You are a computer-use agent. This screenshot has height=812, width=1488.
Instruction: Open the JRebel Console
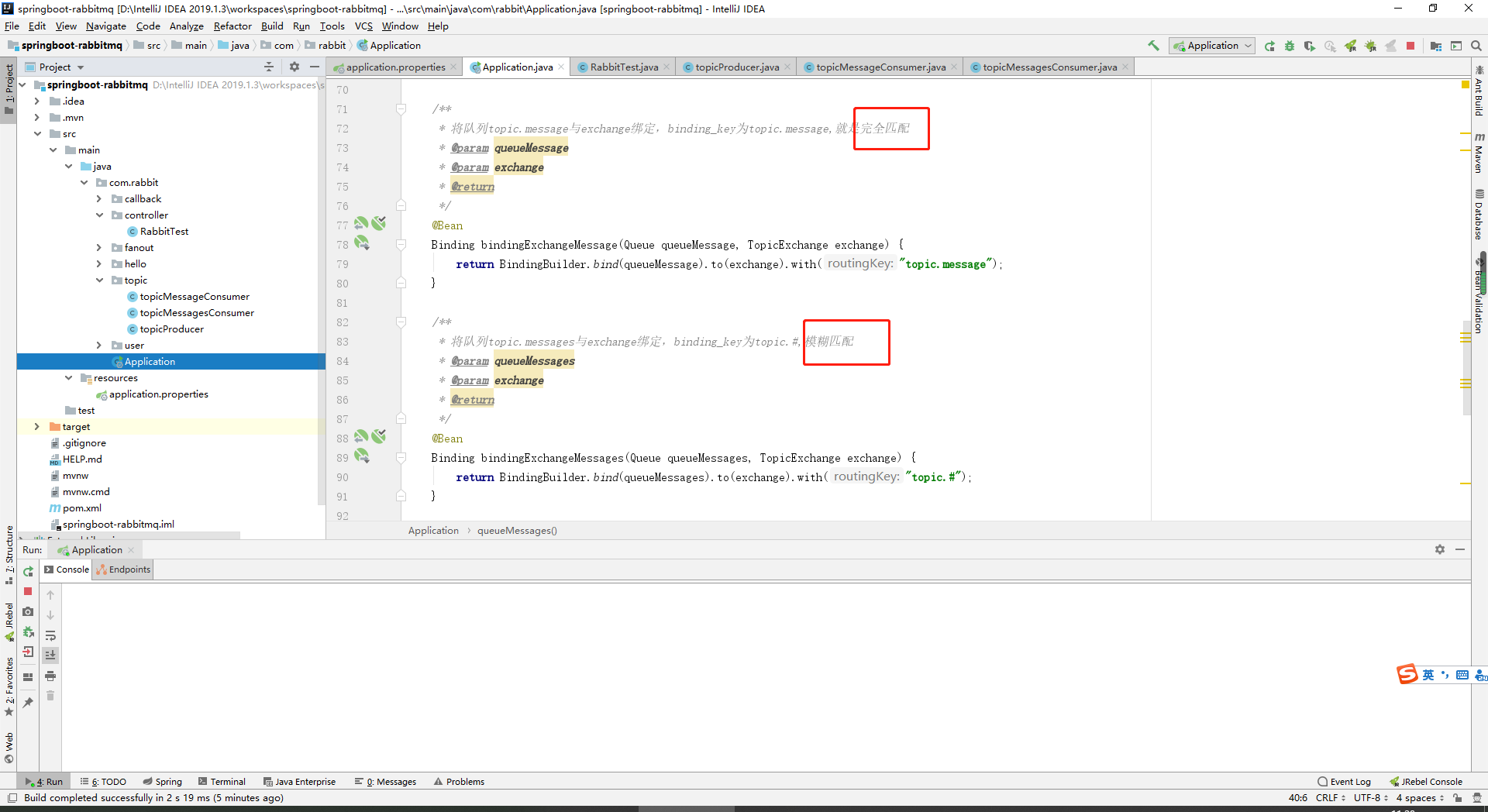[1431, 782]
